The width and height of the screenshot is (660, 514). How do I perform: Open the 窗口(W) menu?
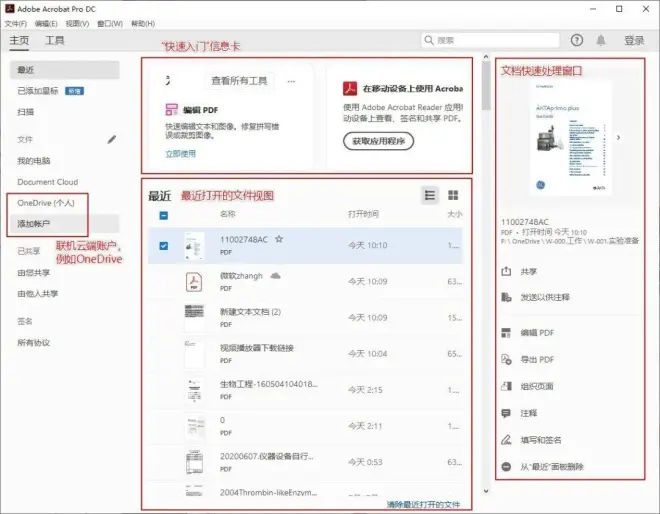click(x=110, y=24)
